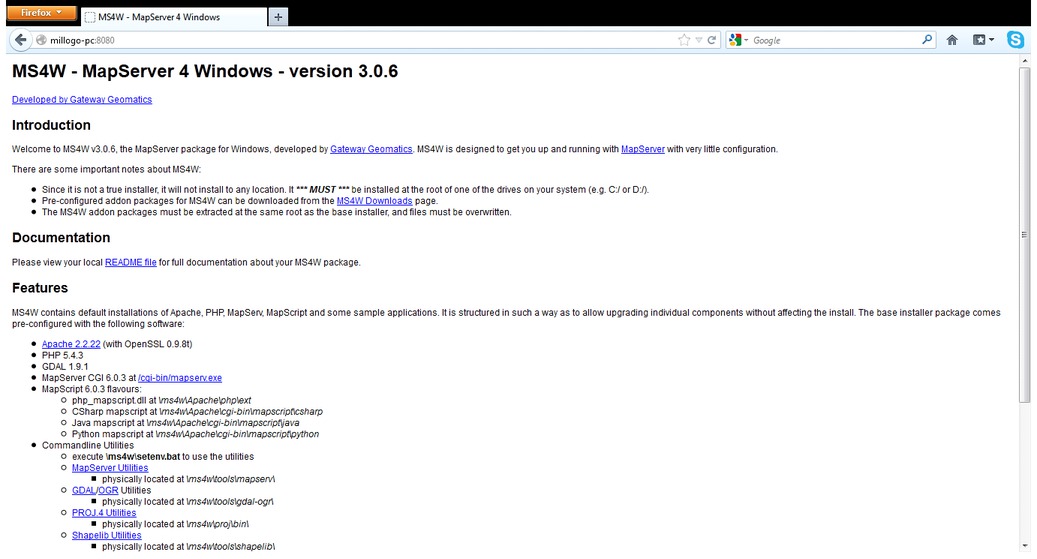Viewport: 1037px width, 559px height.
Task: Reload the page with refresh icon
Action: (x=712, y=40)
